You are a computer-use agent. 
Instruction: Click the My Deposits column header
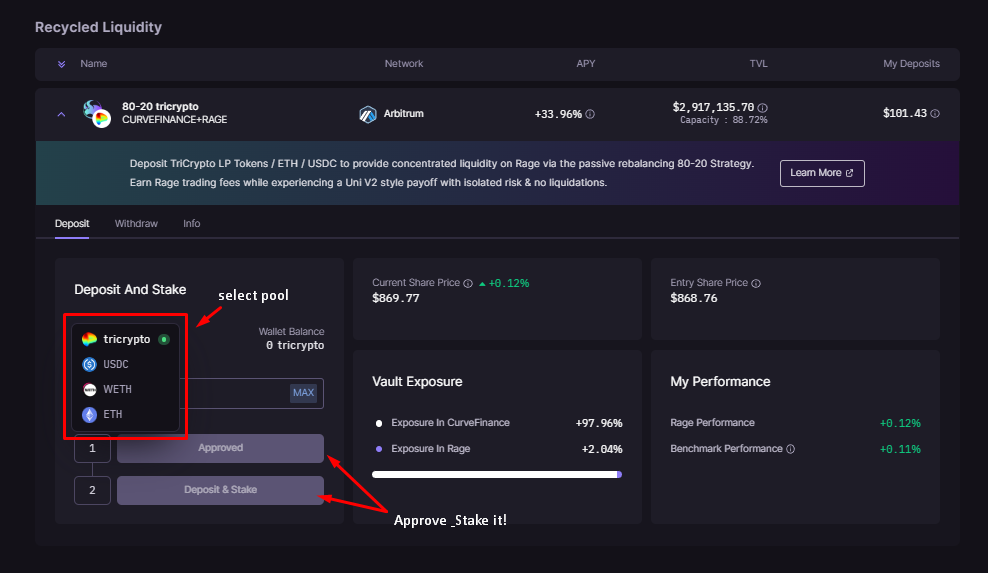point(911,64)
